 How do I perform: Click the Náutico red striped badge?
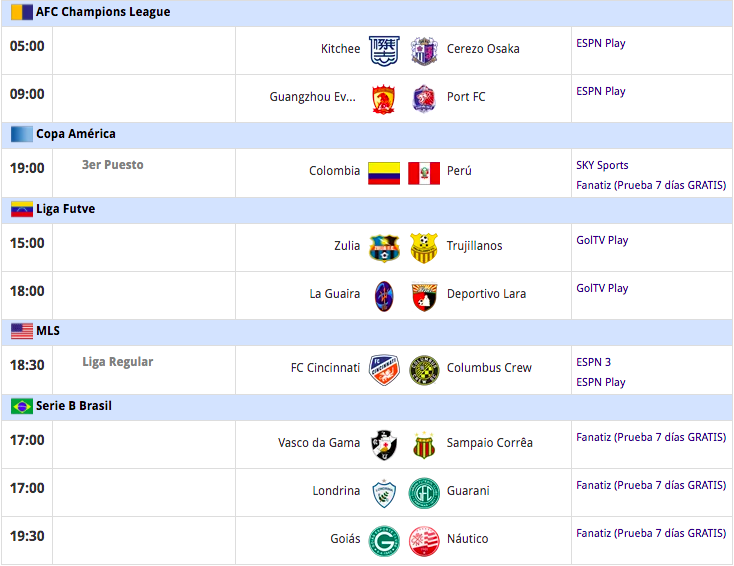(424, 541)
